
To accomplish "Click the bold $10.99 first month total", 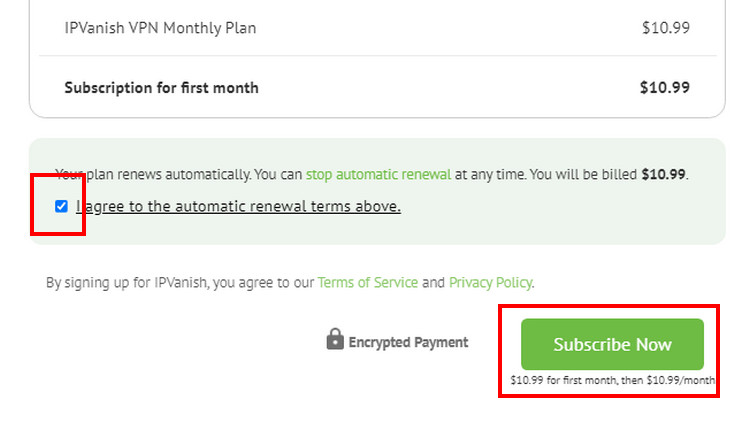I will pos(665,88).
